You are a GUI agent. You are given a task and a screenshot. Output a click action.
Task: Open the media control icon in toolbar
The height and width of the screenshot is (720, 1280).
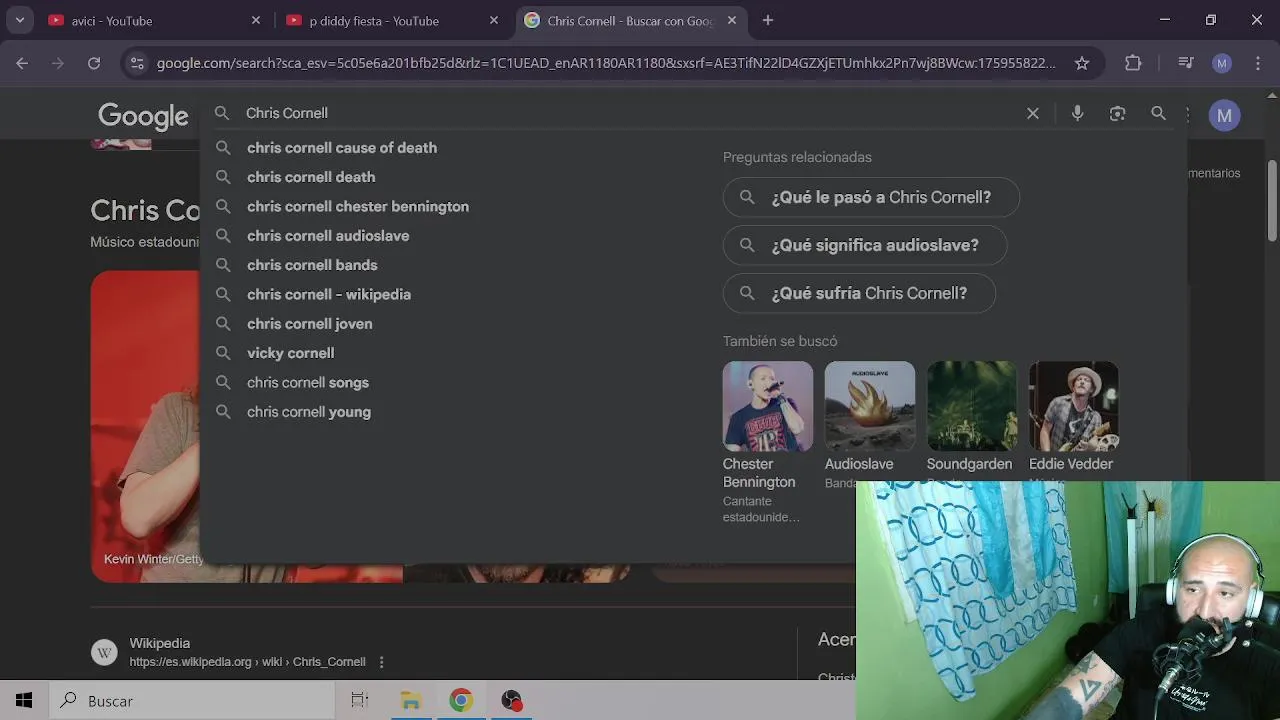(x=1186, y=63)
